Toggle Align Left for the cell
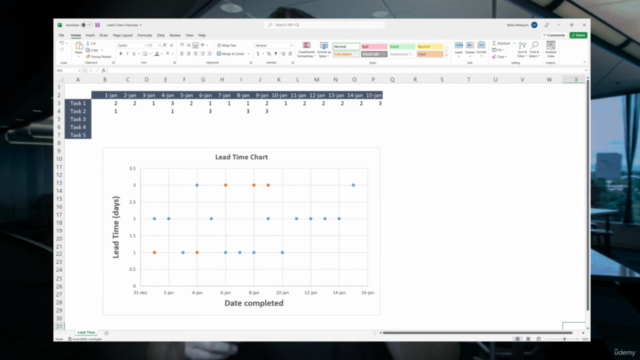The height and width of the screenshot is (360, 640). click(182, 54)
